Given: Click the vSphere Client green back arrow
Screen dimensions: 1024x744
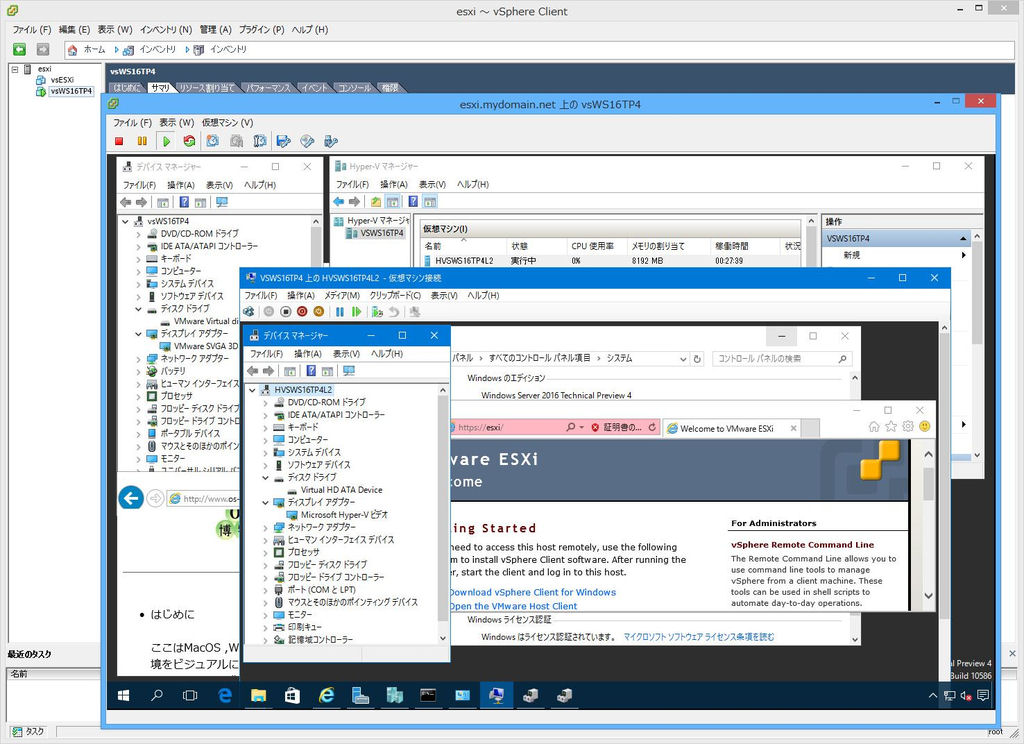Looking at the screenshot, I should pos(20,49).
